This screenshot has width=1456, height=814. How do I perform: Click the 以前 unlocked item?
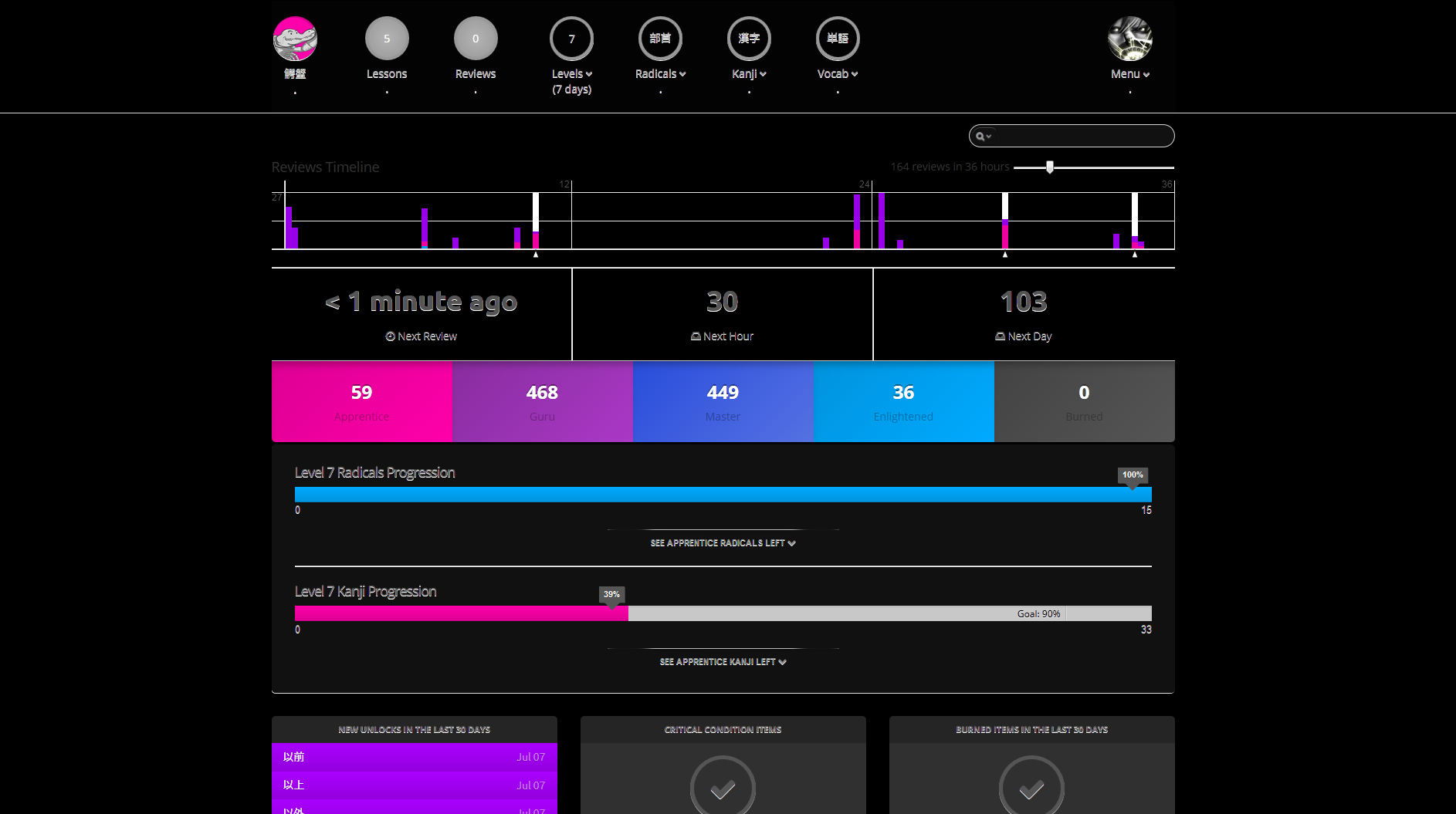[x=415, y=757]
